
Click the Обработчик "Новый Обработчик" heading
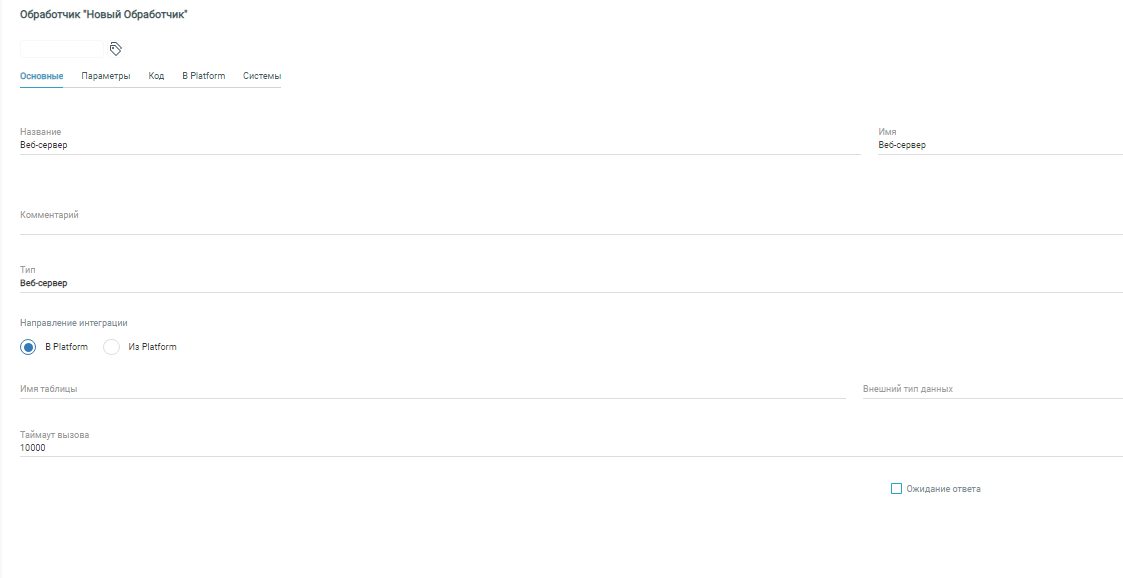(104, 16)
